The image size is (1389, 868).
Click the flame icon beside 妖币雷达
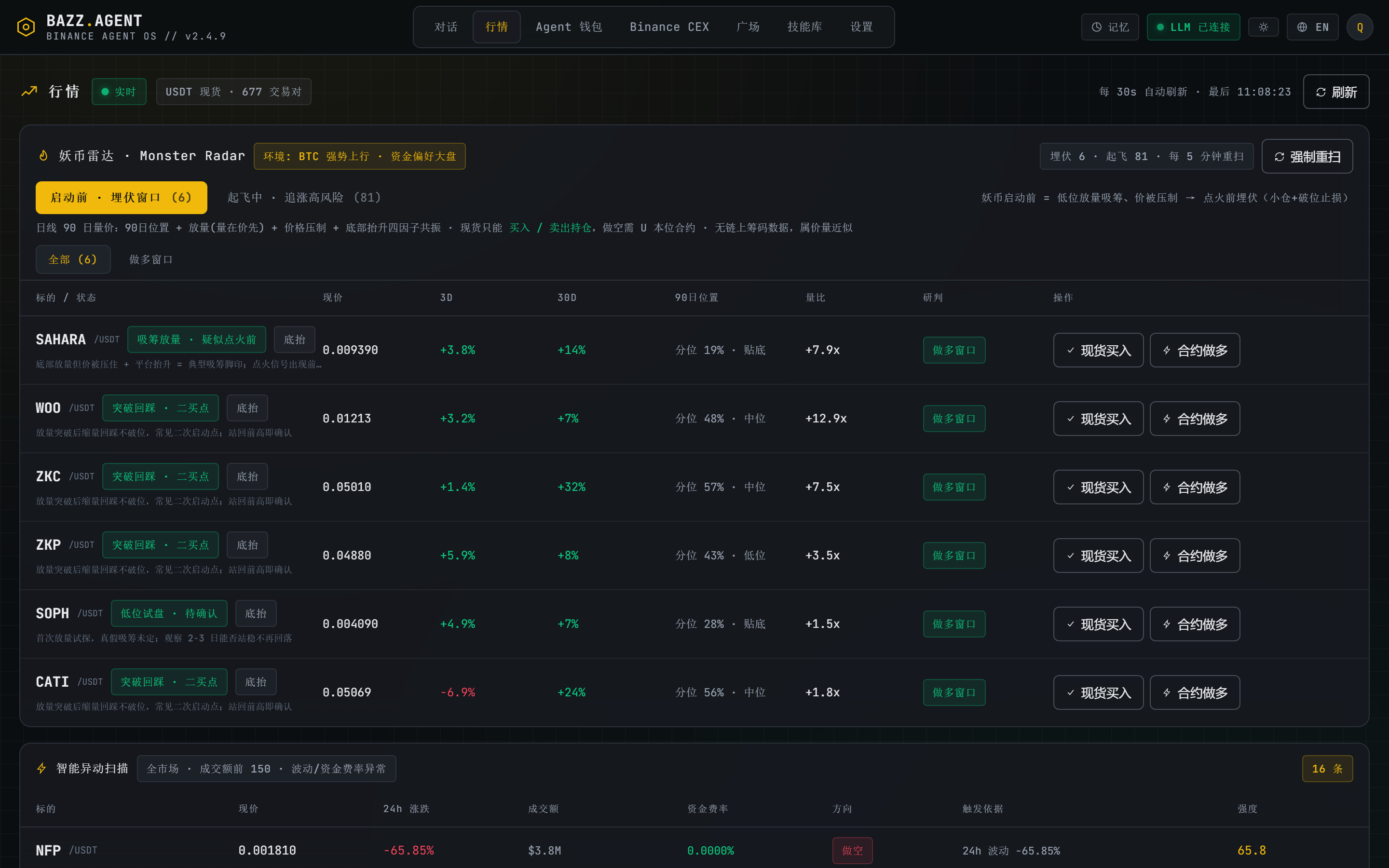point(43,156)
